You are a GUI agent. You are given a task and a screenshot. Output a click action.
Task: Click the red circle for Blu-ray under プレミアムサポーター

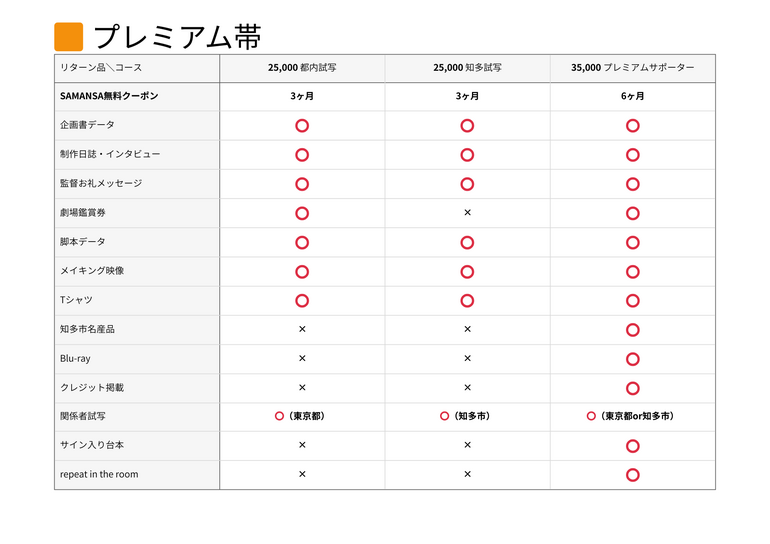coord(632,359)
